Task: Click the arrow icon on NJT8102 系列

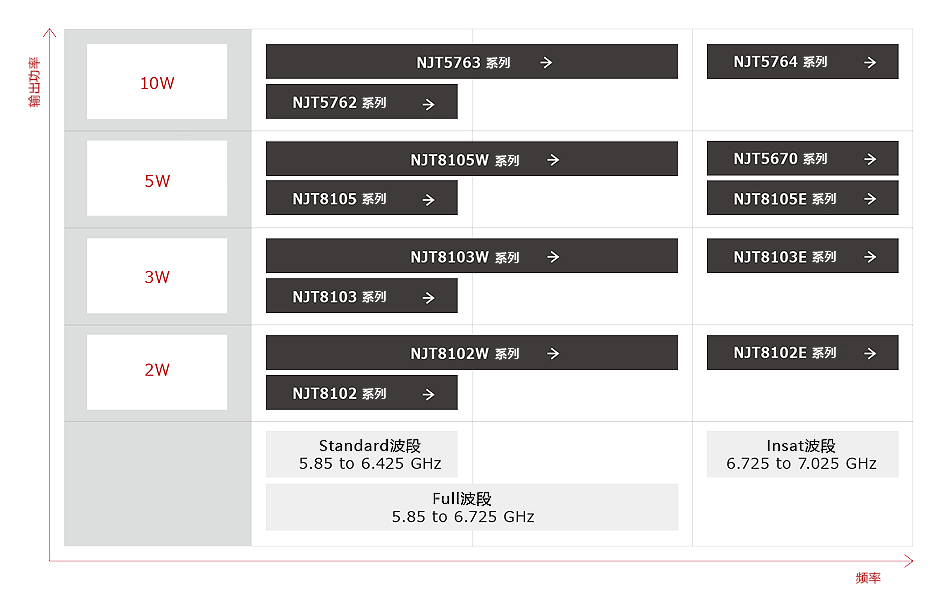Action: click(x=428, y=394)
